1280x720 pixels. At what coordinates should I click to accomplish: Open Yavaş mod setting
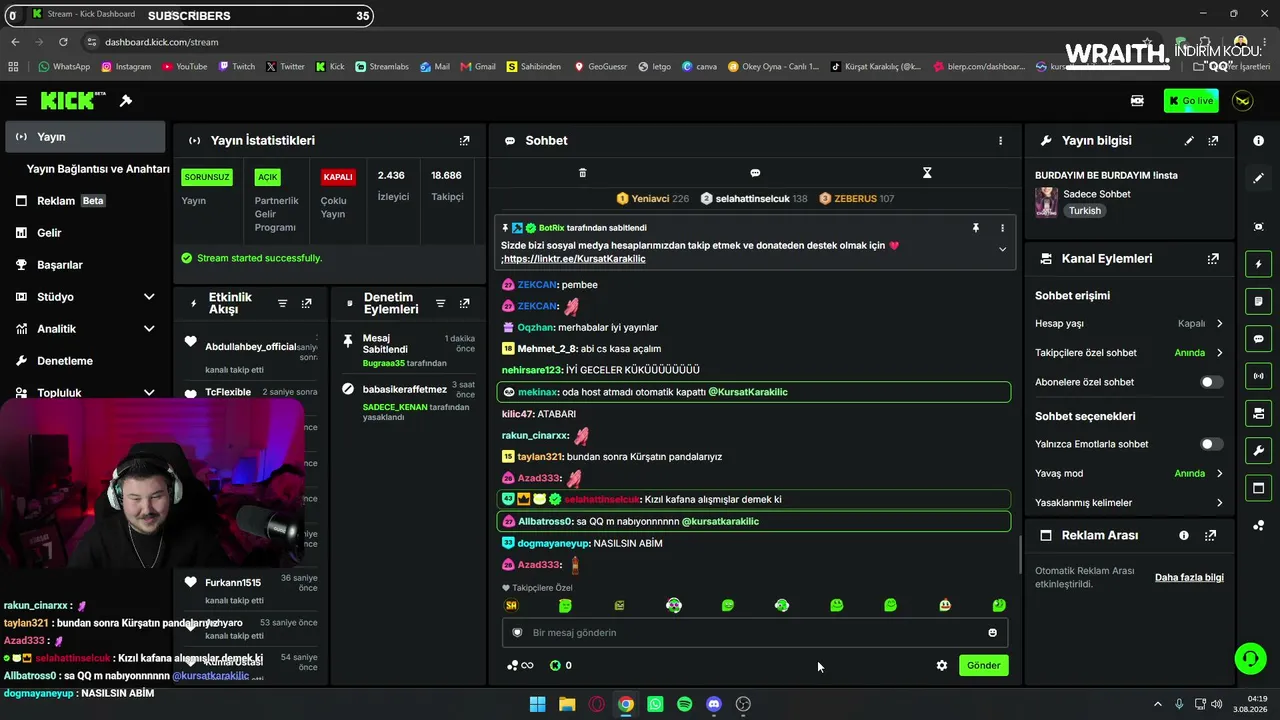tap(1129, 474)
